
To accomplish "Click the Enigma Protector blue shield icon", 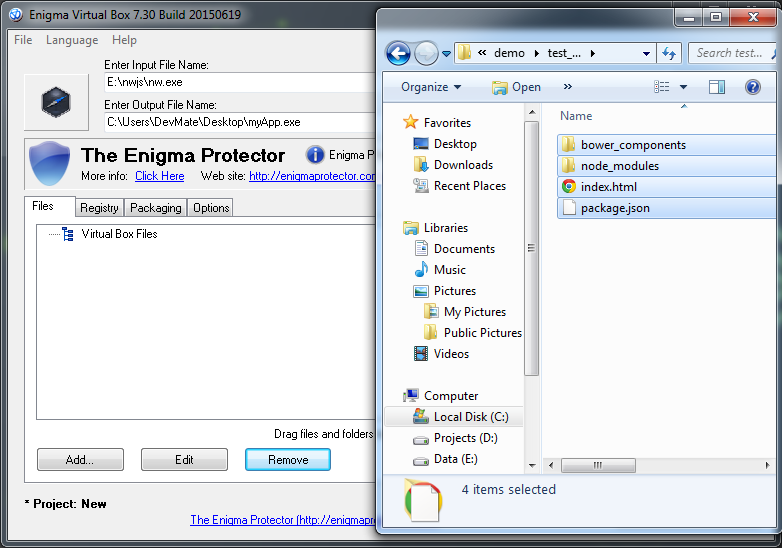I will point(49,163).
